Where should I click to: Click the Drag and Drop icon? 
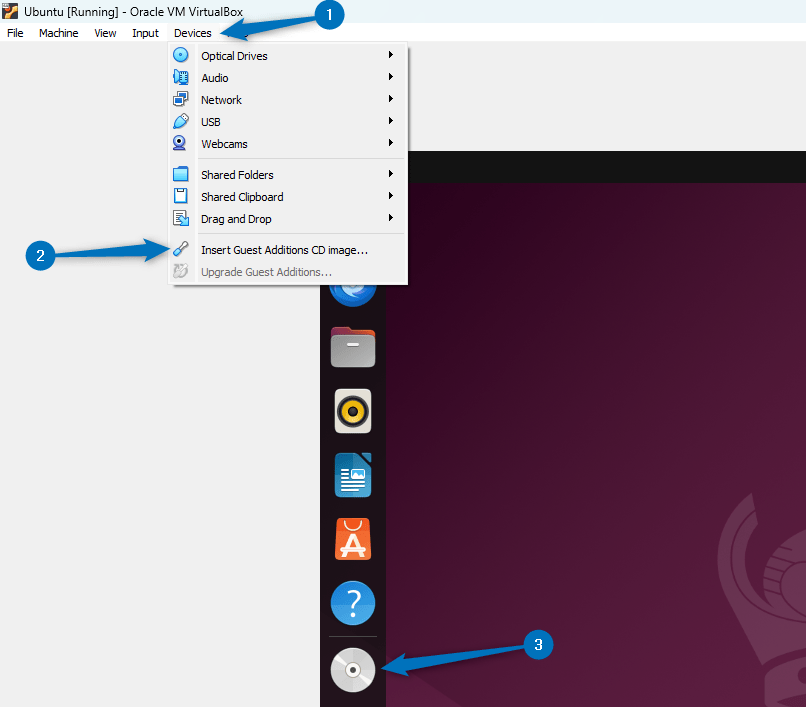coord(181,218)
